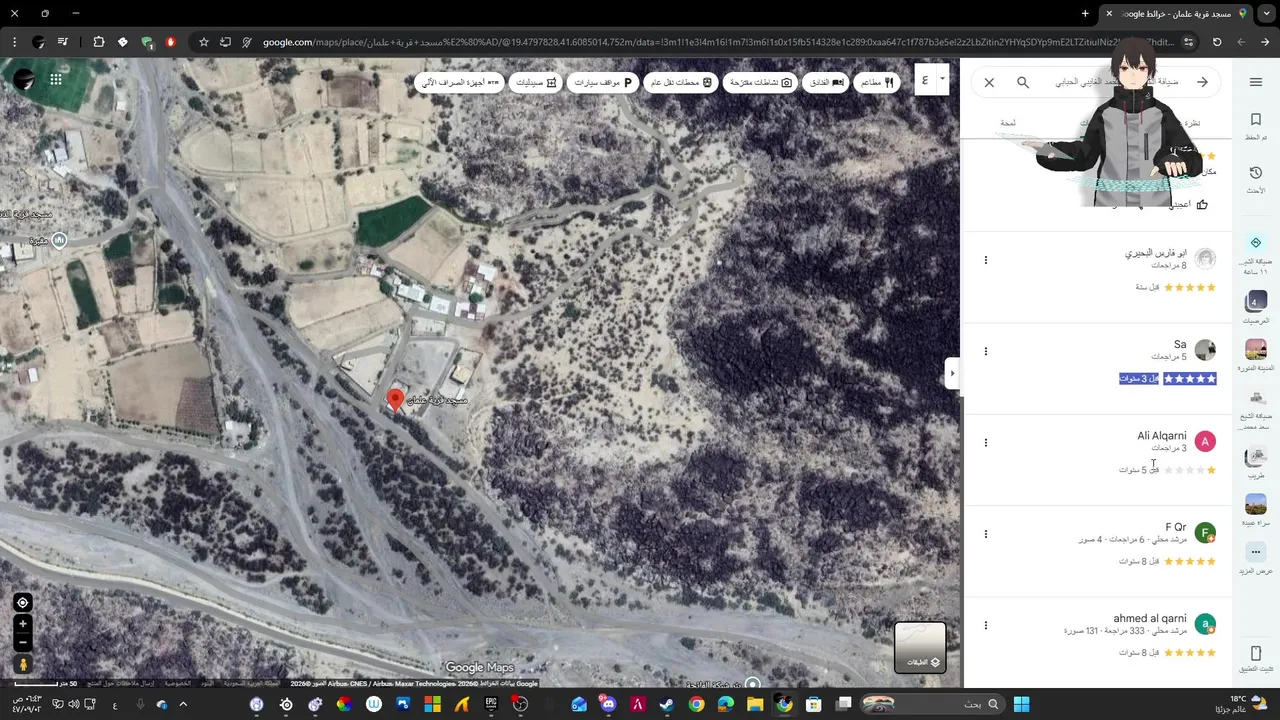Image resolution: width=1280 pixels, height=720 pixels.
Task: Filter by مواقف سيارات parking chip
Action: [x=602, y=82]
